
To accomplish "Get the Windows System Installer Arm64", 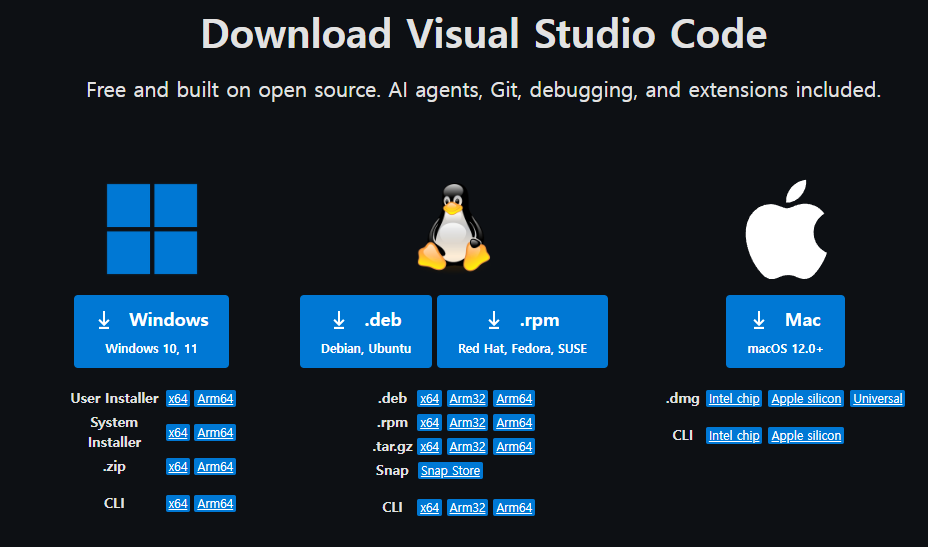I will (x=215, y=433).
